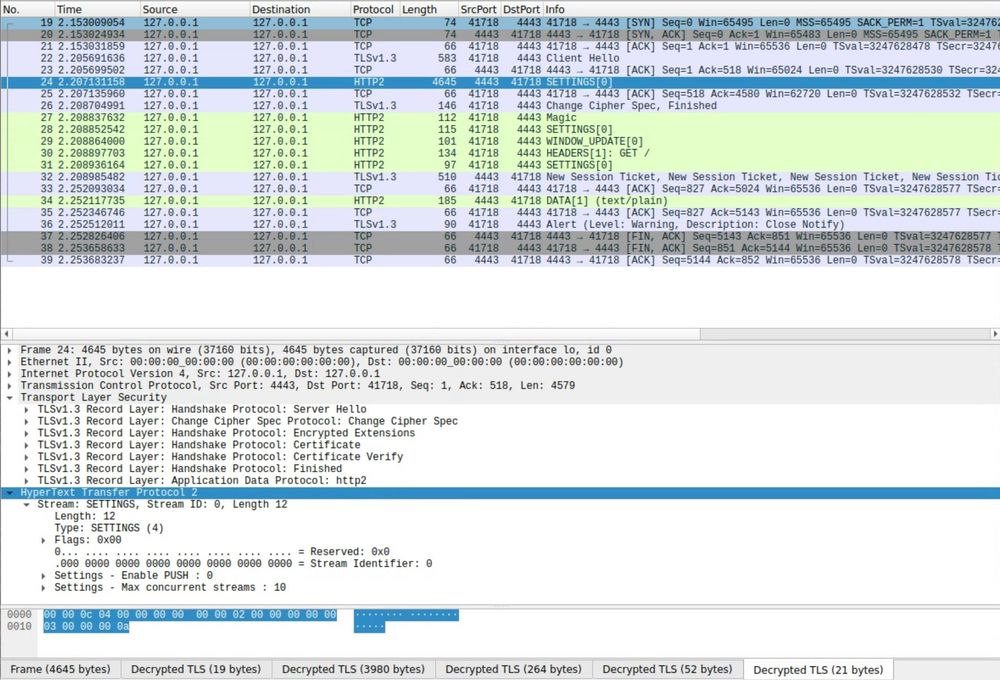Sort packets by the No. column header
The height and width of the screenshot is (680, 1000).
pos(27,10)
